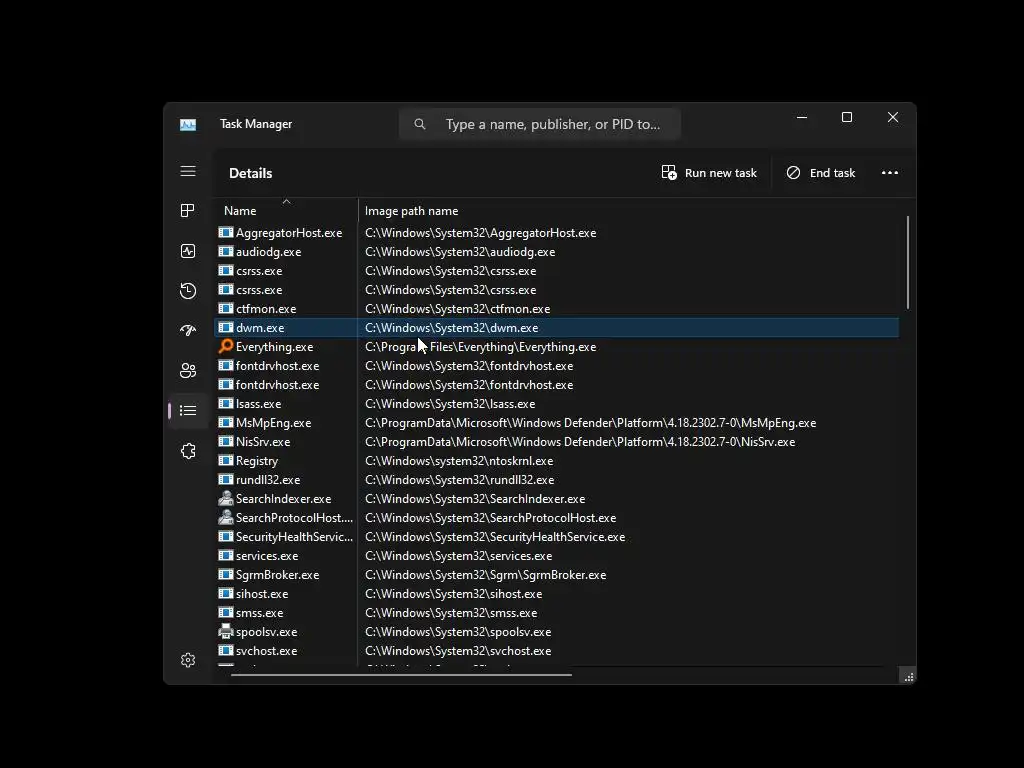Click the MsMpEng.exe process icon
1024x768 pixels.
point(226,422)
